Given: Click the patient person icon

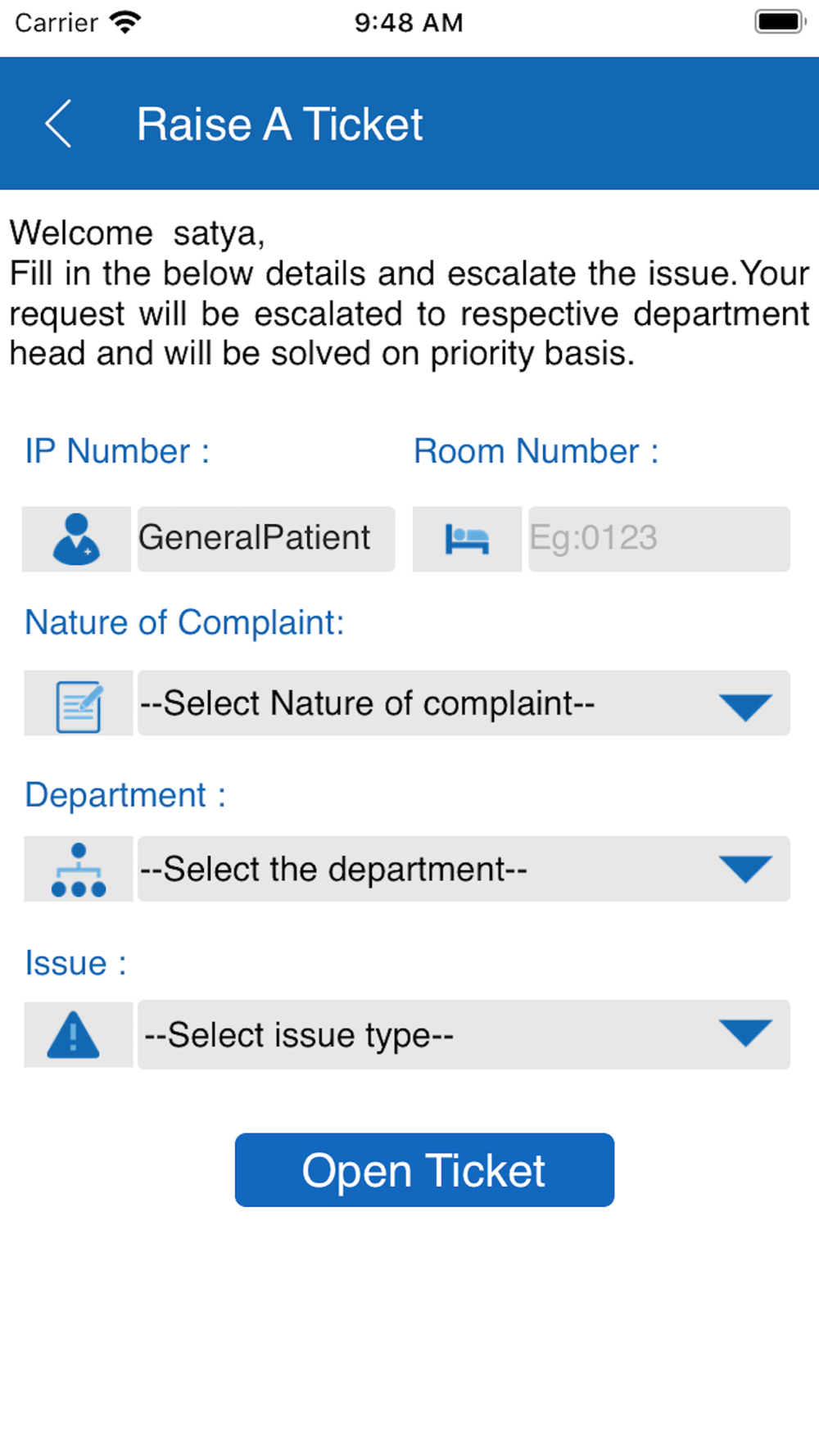Looking at the screenshot, I should 76,539.
